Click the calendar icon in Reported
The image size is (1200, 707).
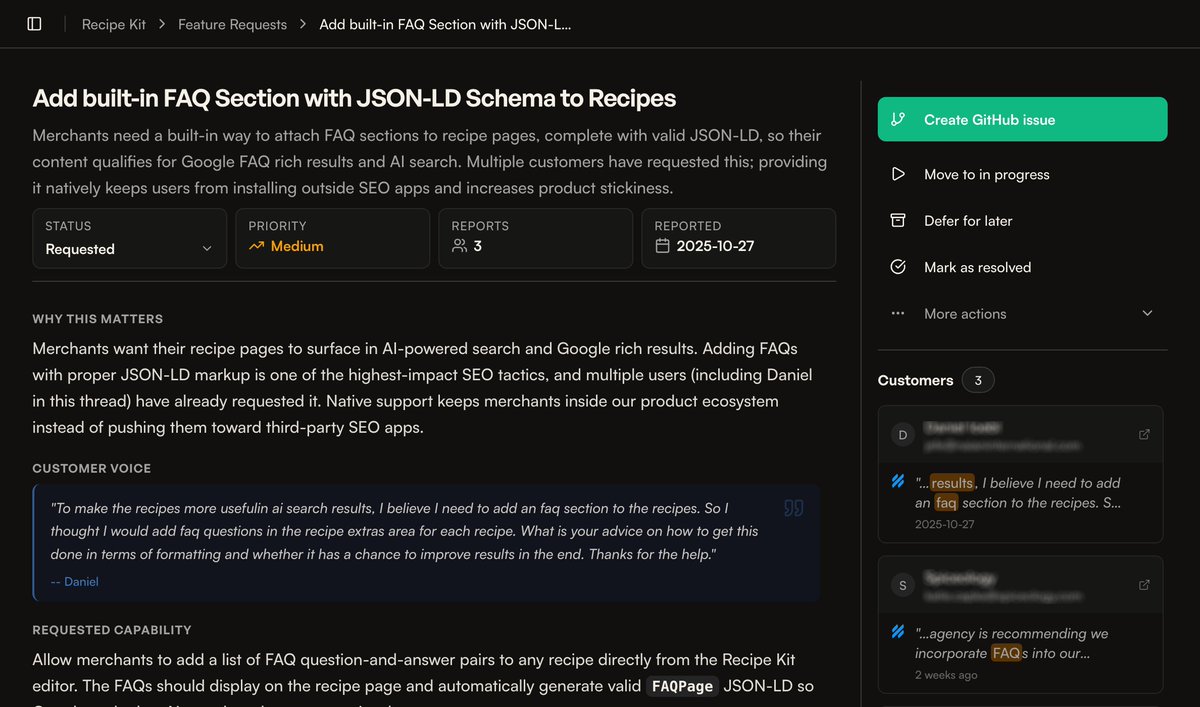click(662, 246)
